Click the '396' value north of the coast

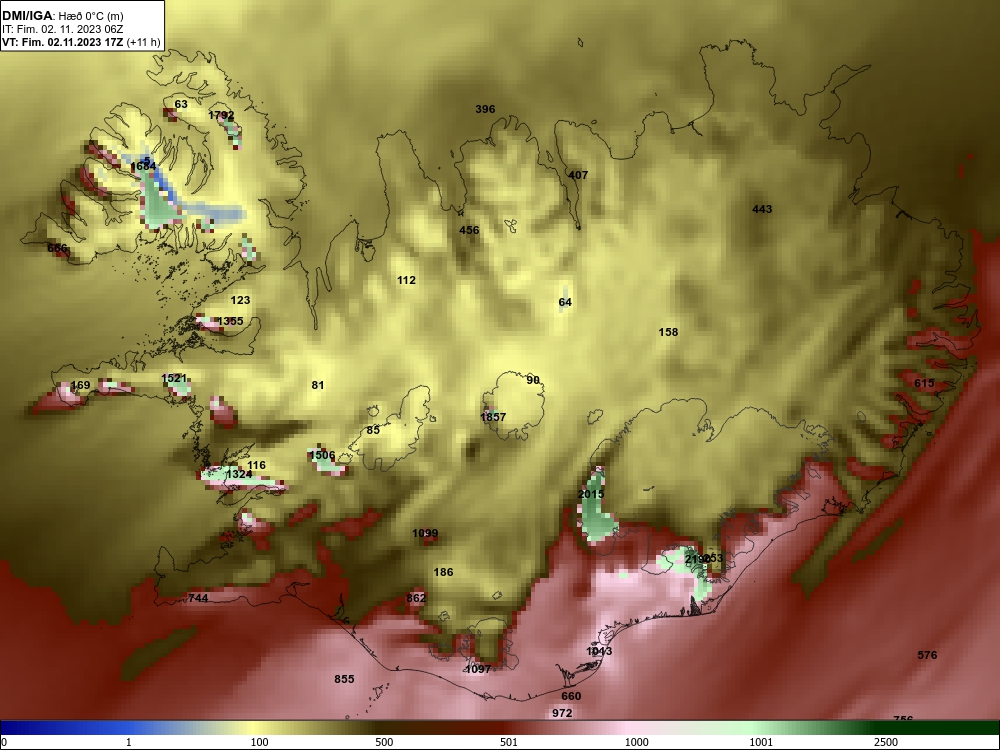pos(485,109)
